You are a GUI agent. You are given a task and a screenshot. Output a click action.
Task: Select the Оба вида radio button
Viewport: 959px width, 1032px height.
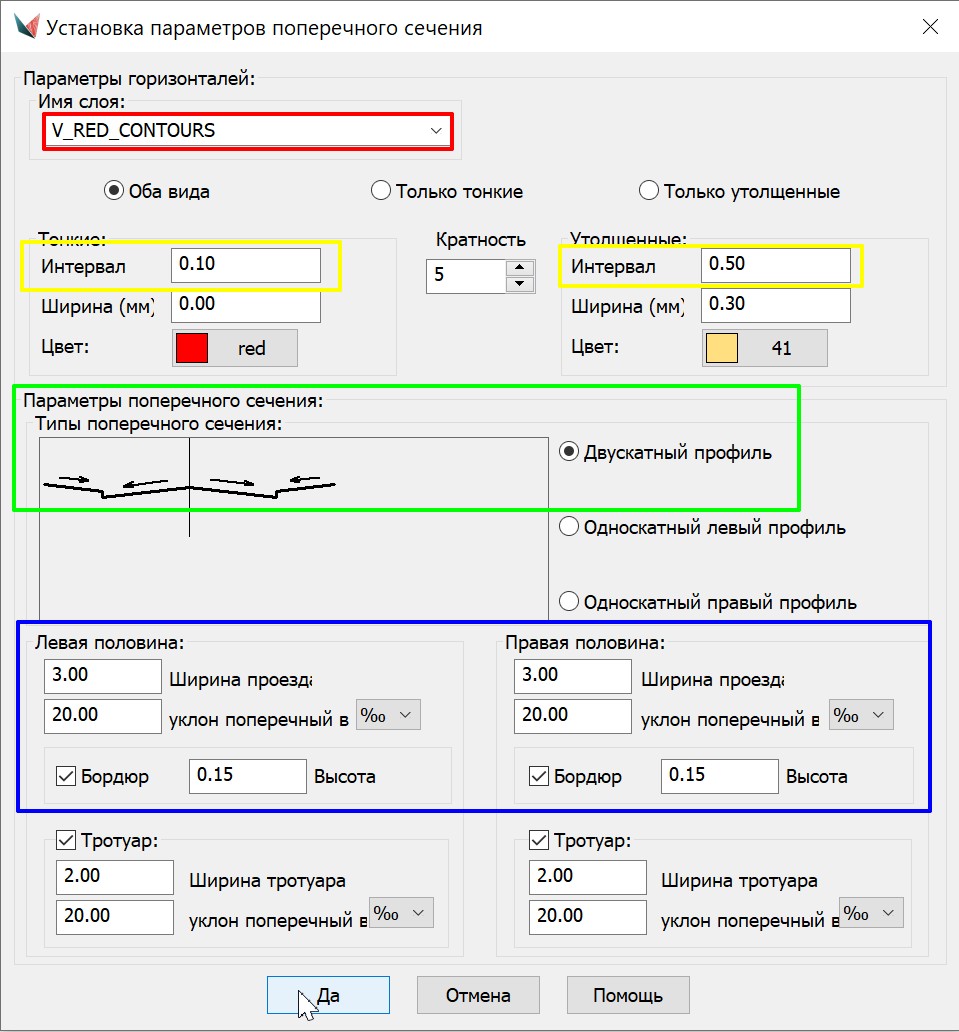point(114,191)
